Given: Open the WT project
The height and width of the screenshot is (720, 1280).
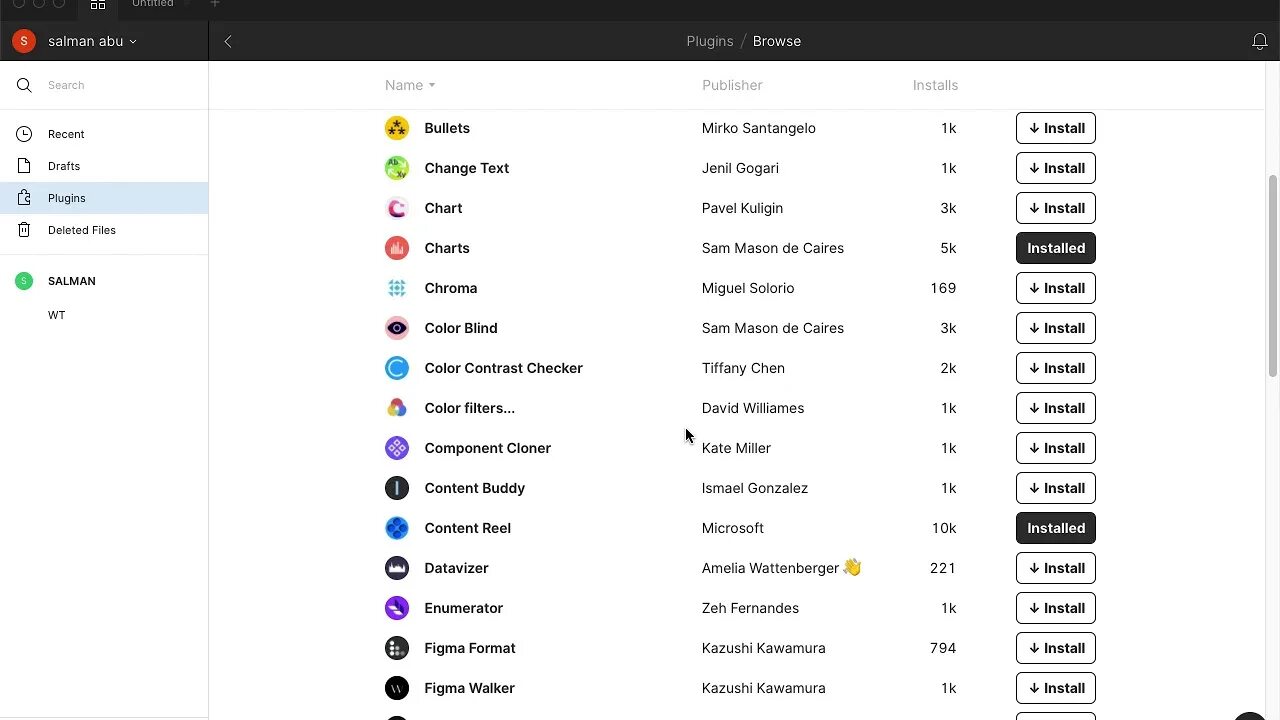Looking at the screenshot, I should [57, 315].
